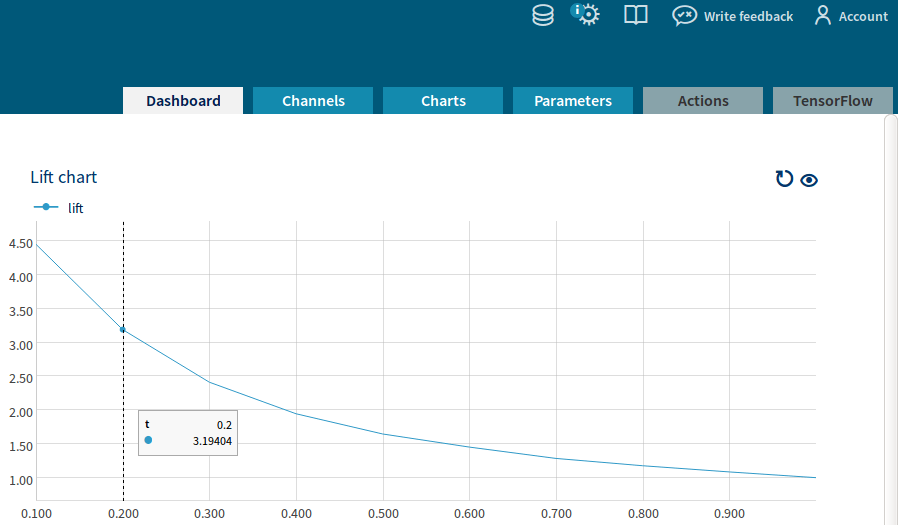
Task: Open the documentation book icon
Action: (x=636, y=16)
